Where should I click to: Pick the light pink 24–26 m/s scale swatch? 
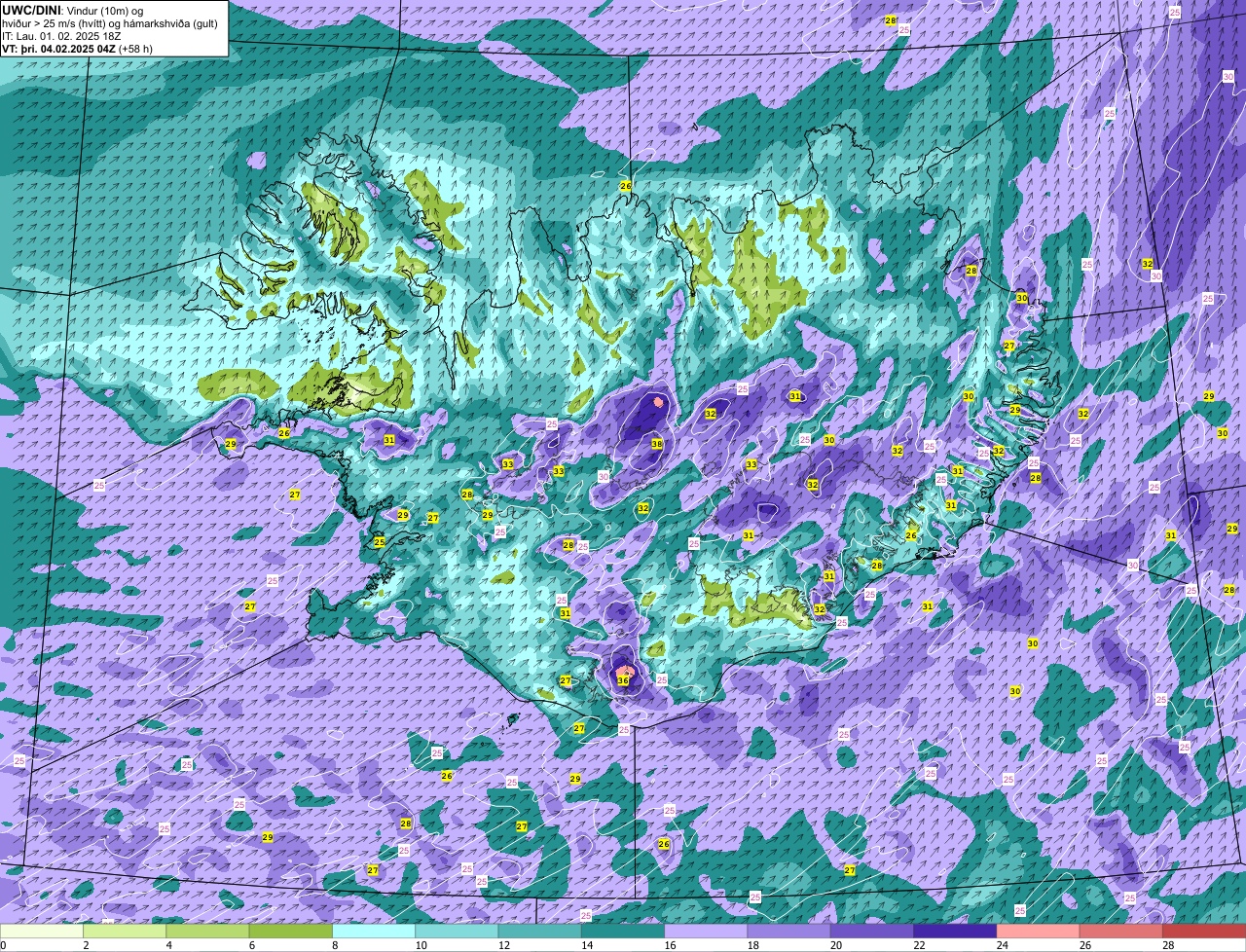1039,932
